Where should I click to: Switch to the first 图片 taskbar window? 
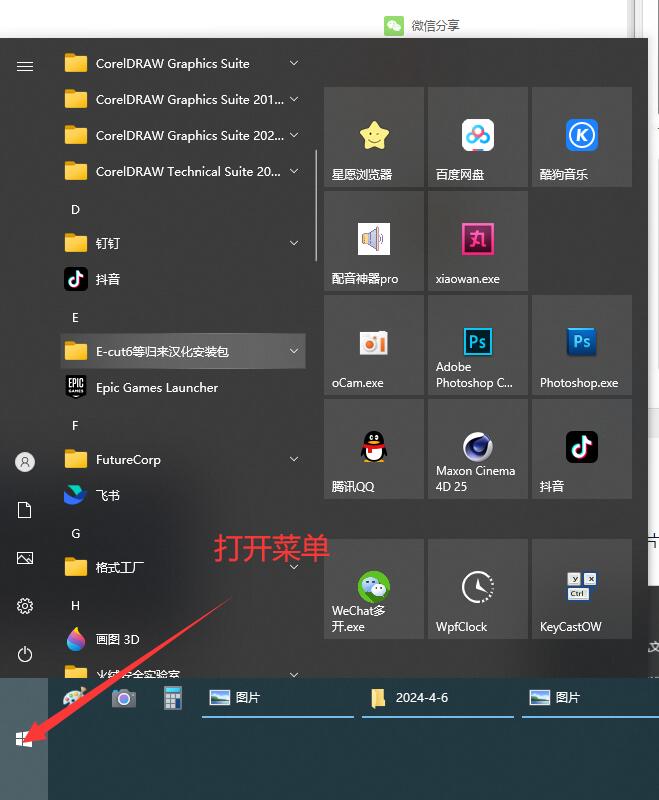coord(278,698)
